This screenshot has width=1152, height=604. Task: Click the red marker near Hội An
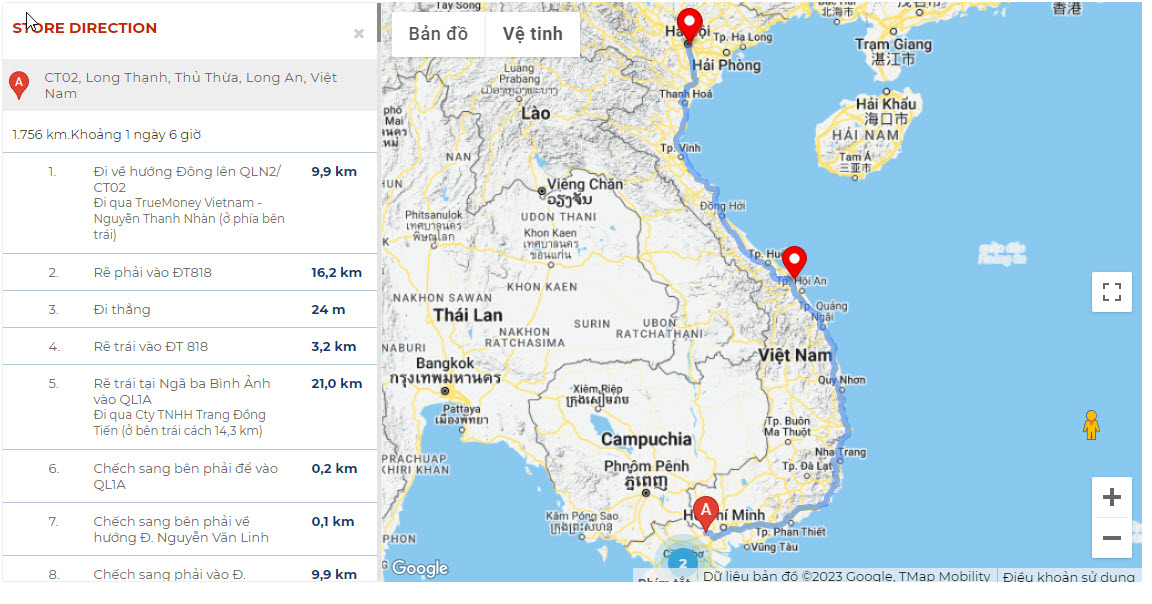[x=794, y=260]
